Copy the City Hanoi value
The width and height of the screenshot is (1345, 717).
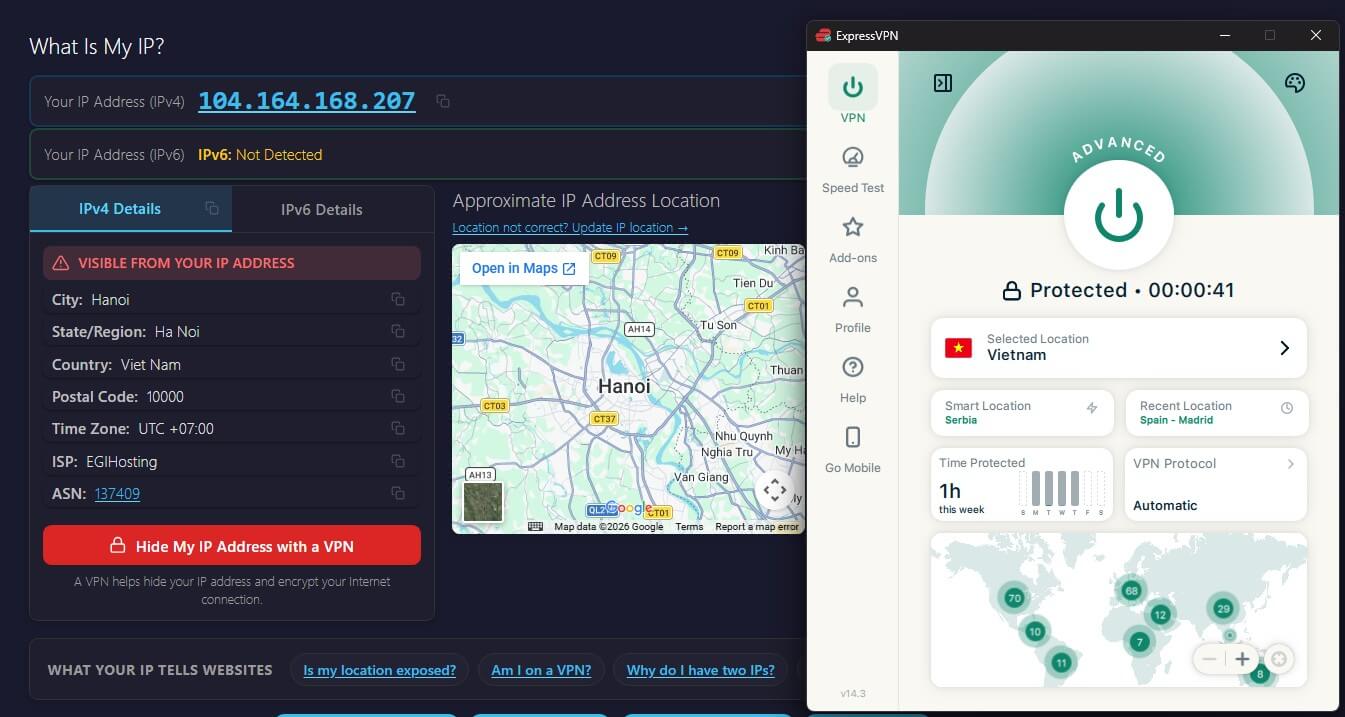point(398,299)
